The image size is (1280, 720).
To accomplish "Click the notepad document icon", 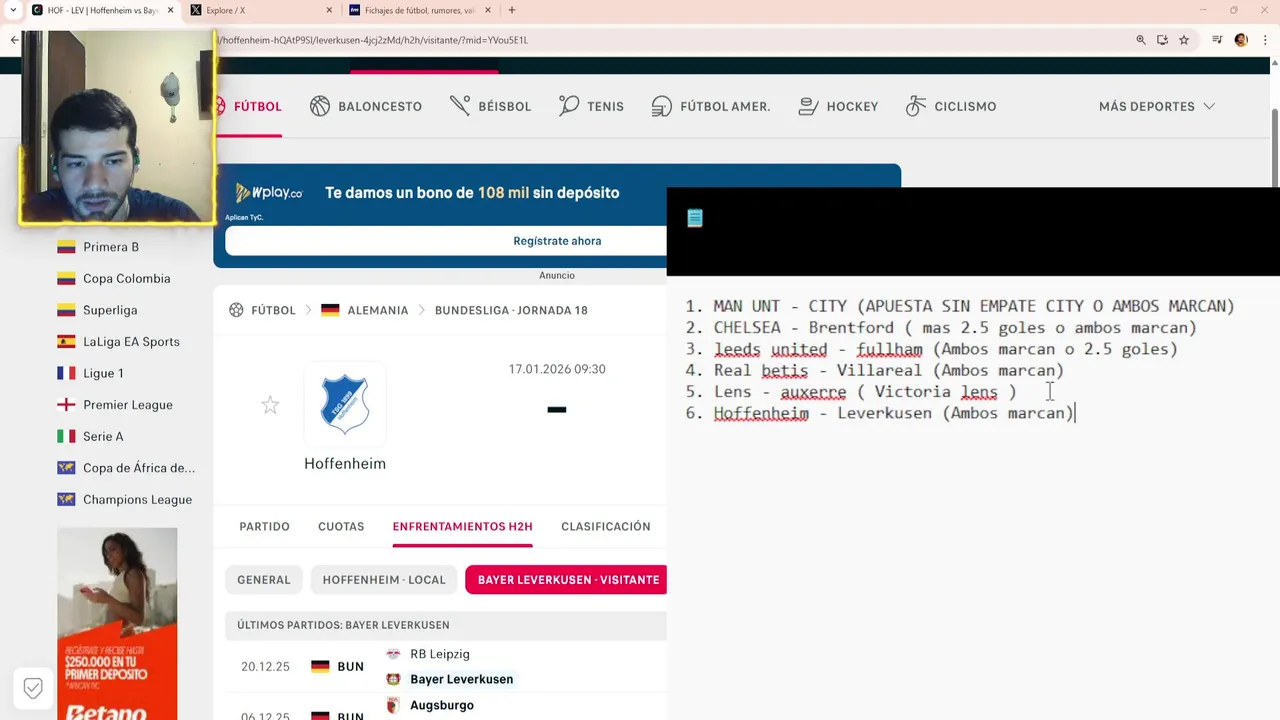I will pos(695,218).
